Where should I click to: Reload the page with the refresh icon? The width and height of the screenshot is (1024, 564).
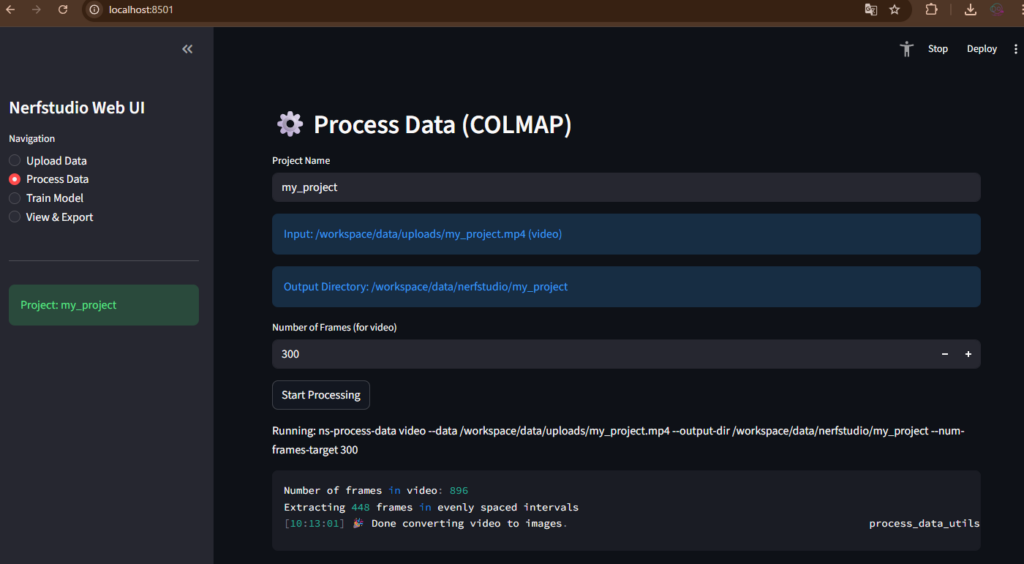[63, 10]
